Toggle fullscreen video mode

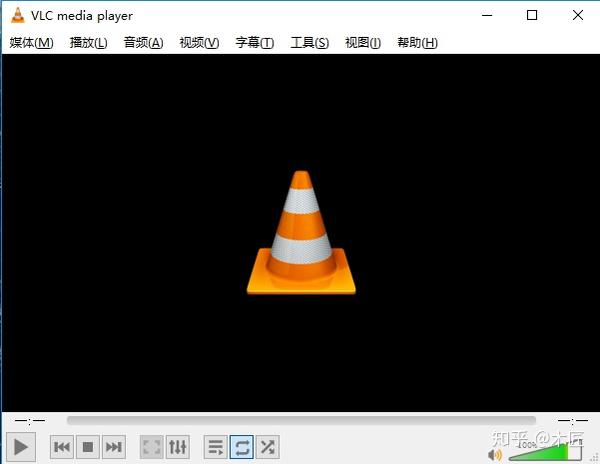[152, 447]
